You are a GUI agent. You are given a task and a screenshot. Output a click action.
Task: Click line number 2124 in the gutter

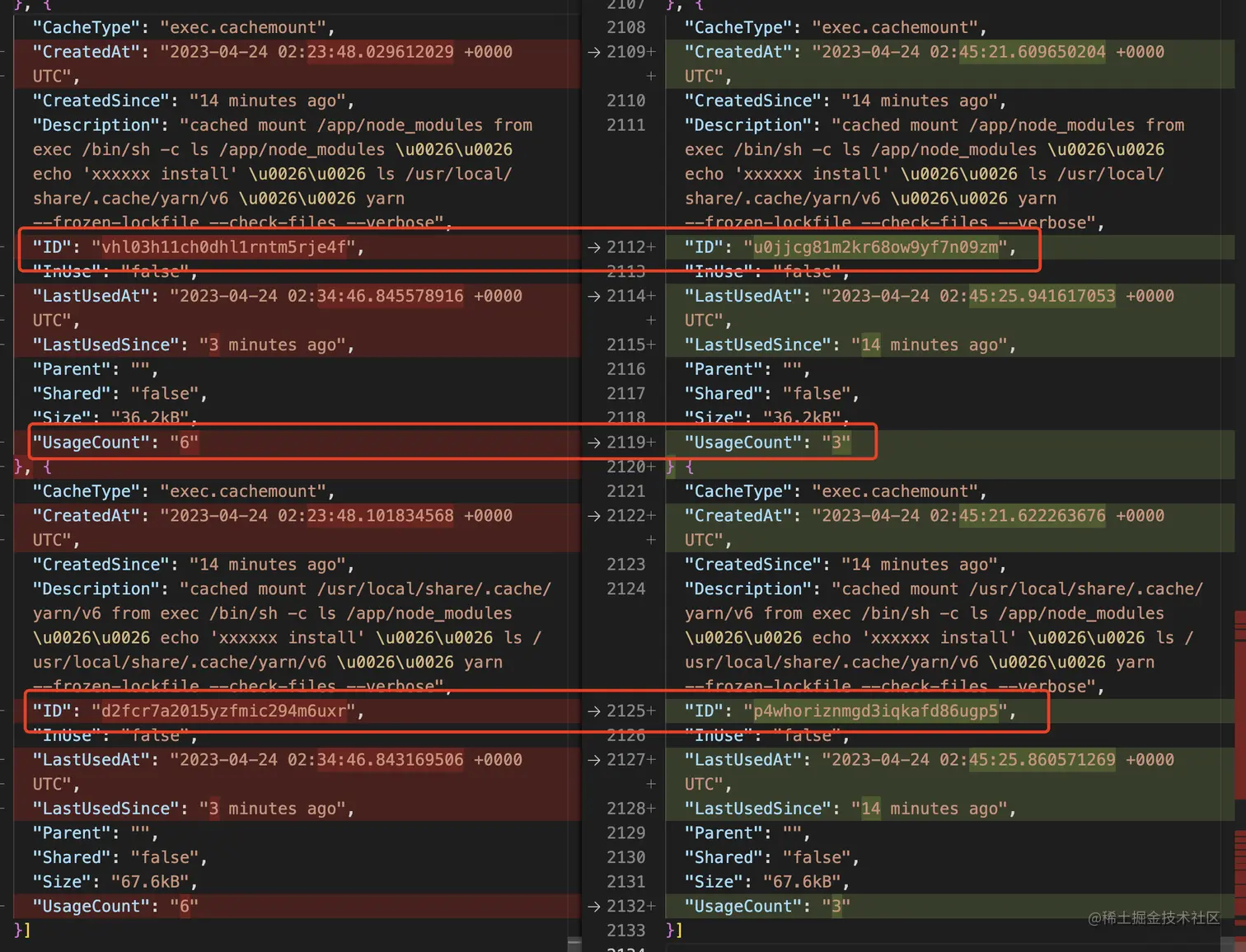click(626, 589)
